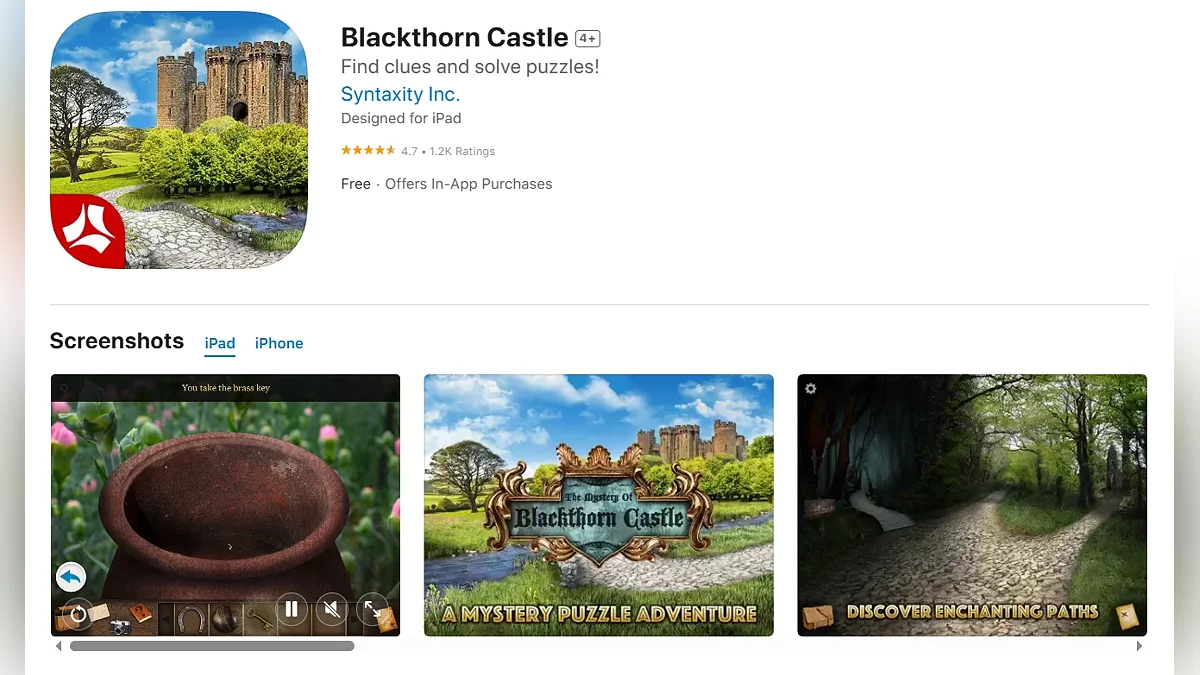Open the Mystery Puzzle Adventure screenshot
The width and height of the screenshot is (1200, 675).
pos(599,505)
